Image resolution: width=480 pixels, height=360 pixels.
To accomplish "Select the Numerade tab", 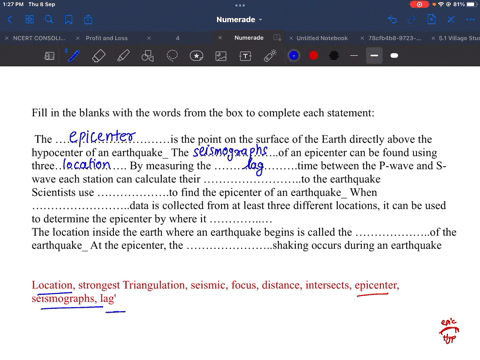I will [x=249, y=38].
